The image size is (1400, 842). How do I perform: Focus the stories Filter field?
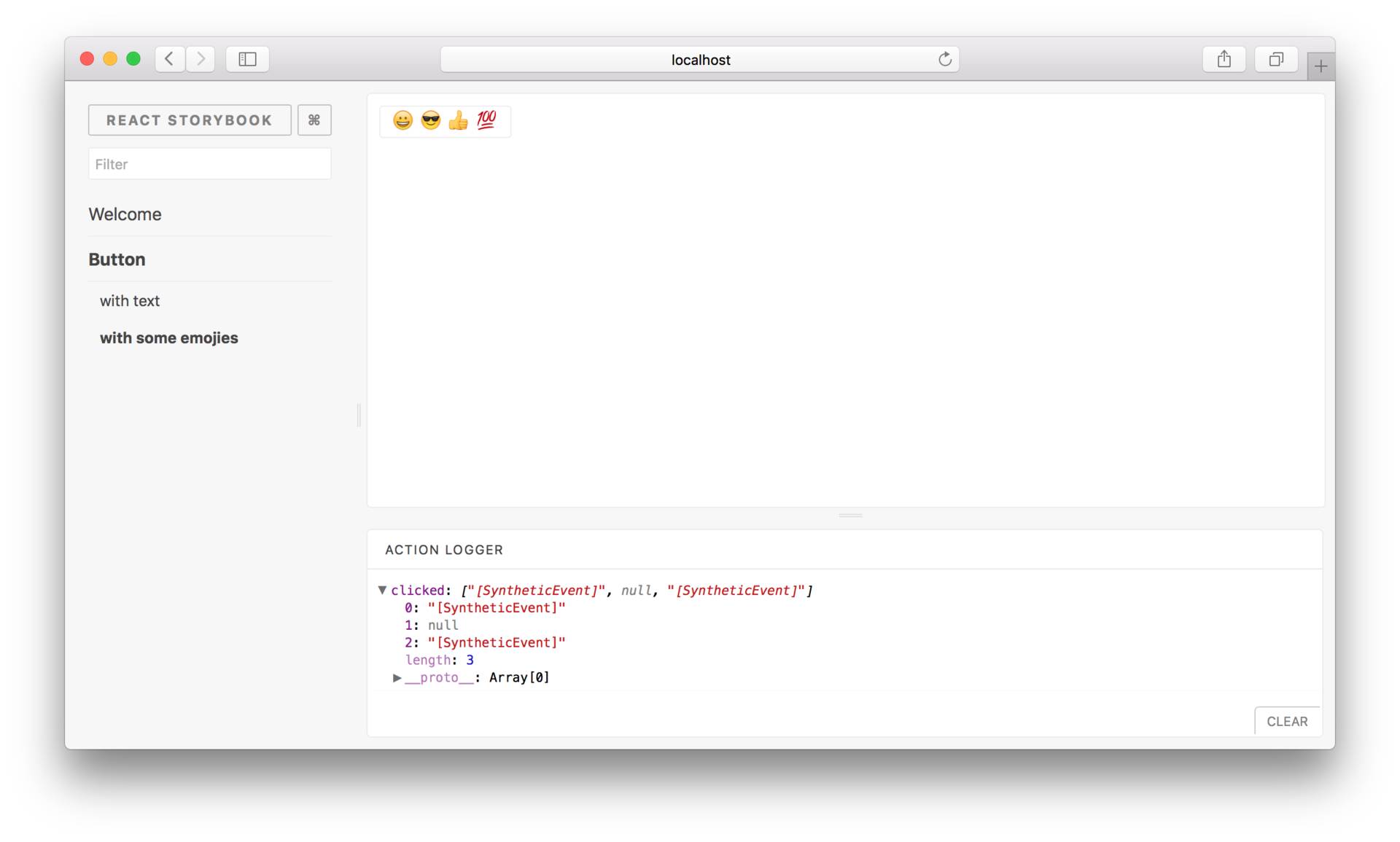(210, 164)
